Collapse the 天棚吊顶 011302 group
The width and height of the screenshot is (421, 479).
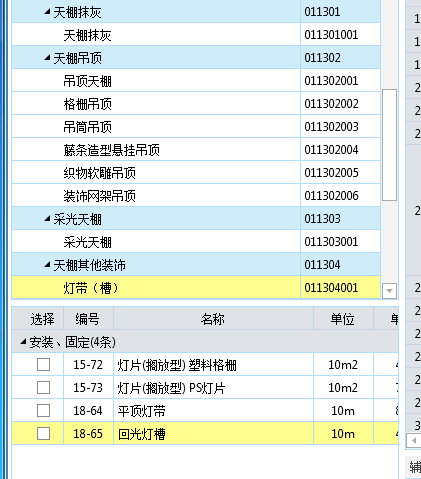(47, 58)
